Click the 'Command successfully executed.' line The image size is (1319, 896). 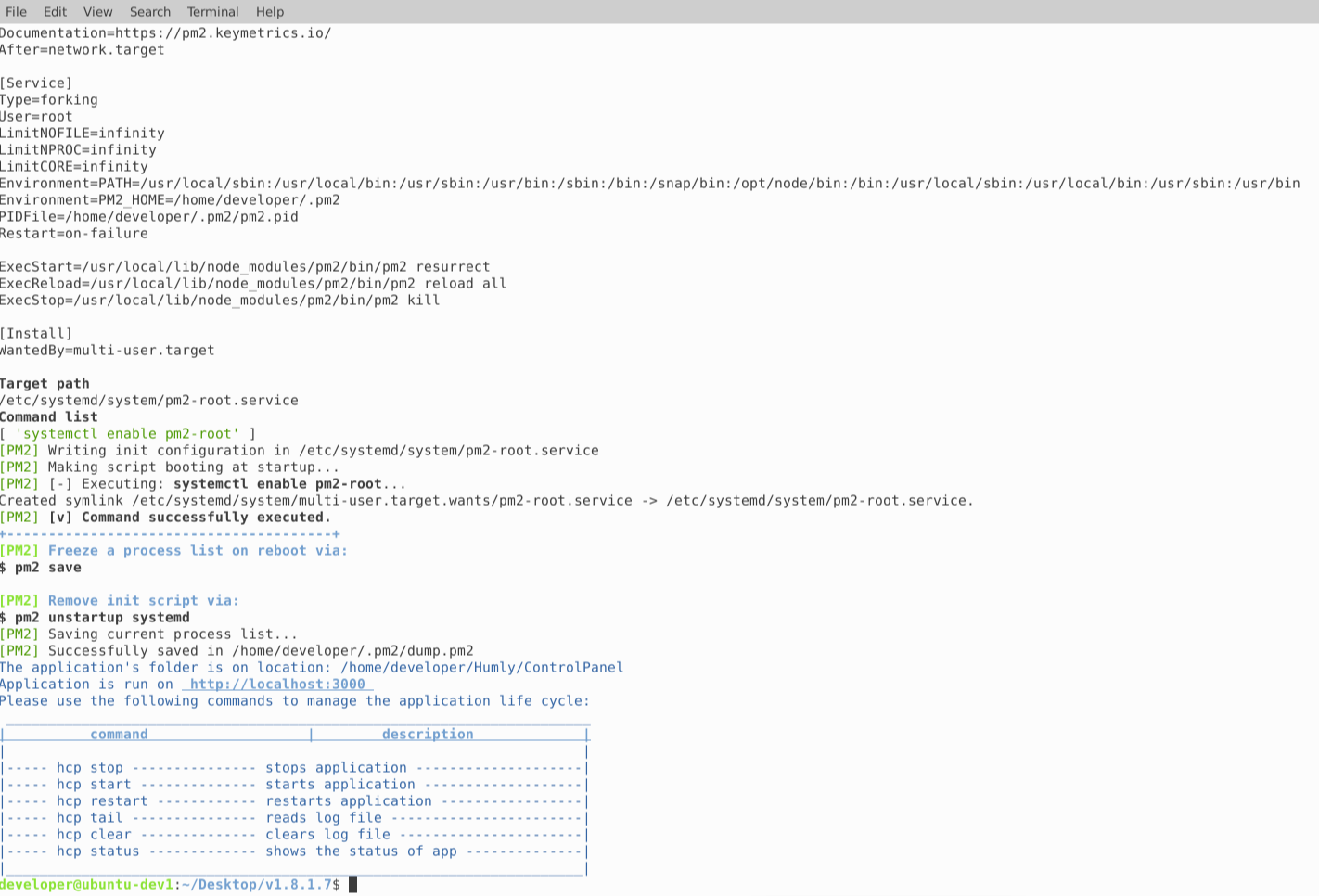pyautogui.click(x=165, y=518)
